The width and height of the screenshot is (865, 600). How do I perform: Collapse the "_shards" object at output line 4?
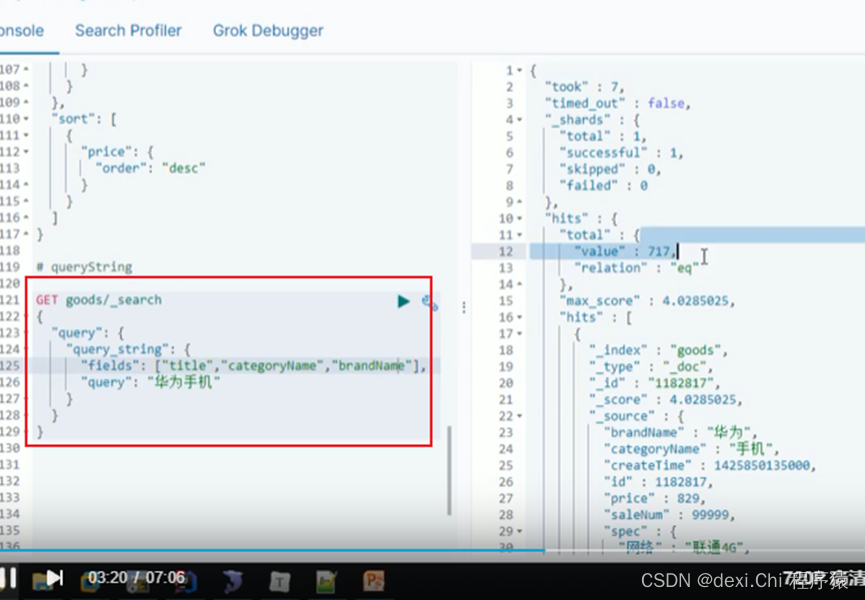pos(520,120)
